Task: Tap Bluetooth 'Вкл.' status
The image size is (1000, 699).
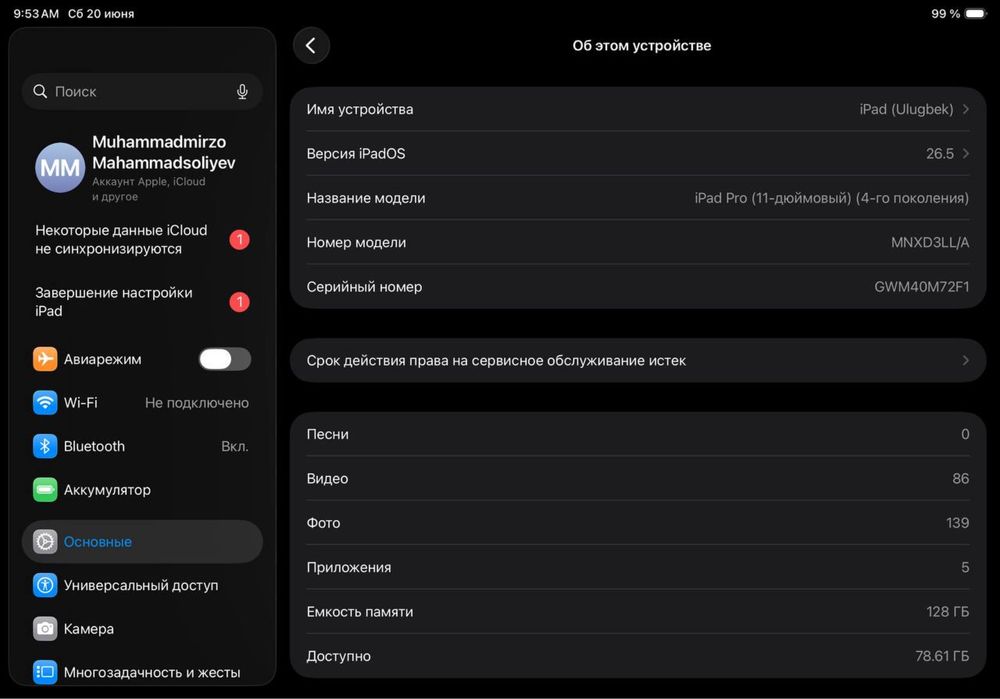Action: [x=235, y=446]
